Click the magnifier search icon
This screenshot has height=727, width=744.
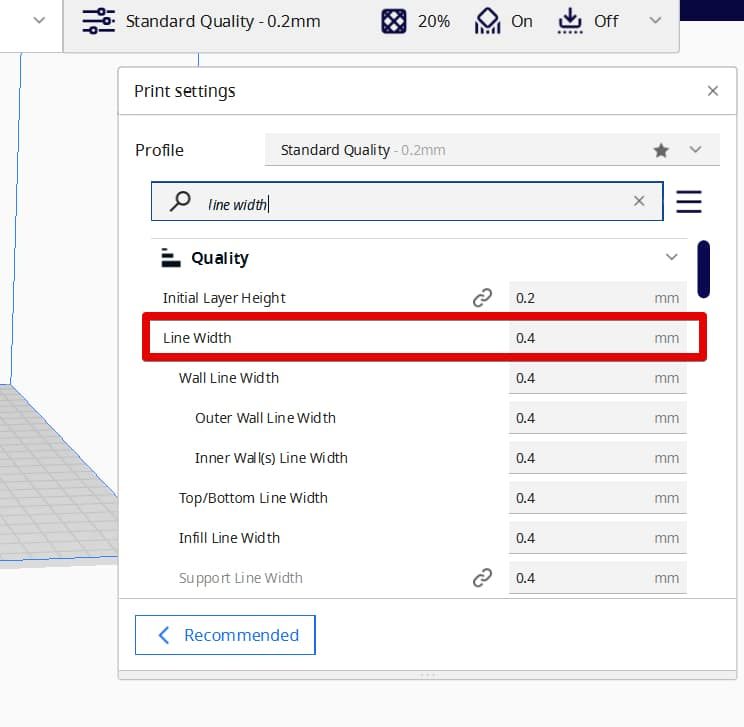(x=180, y=201)
